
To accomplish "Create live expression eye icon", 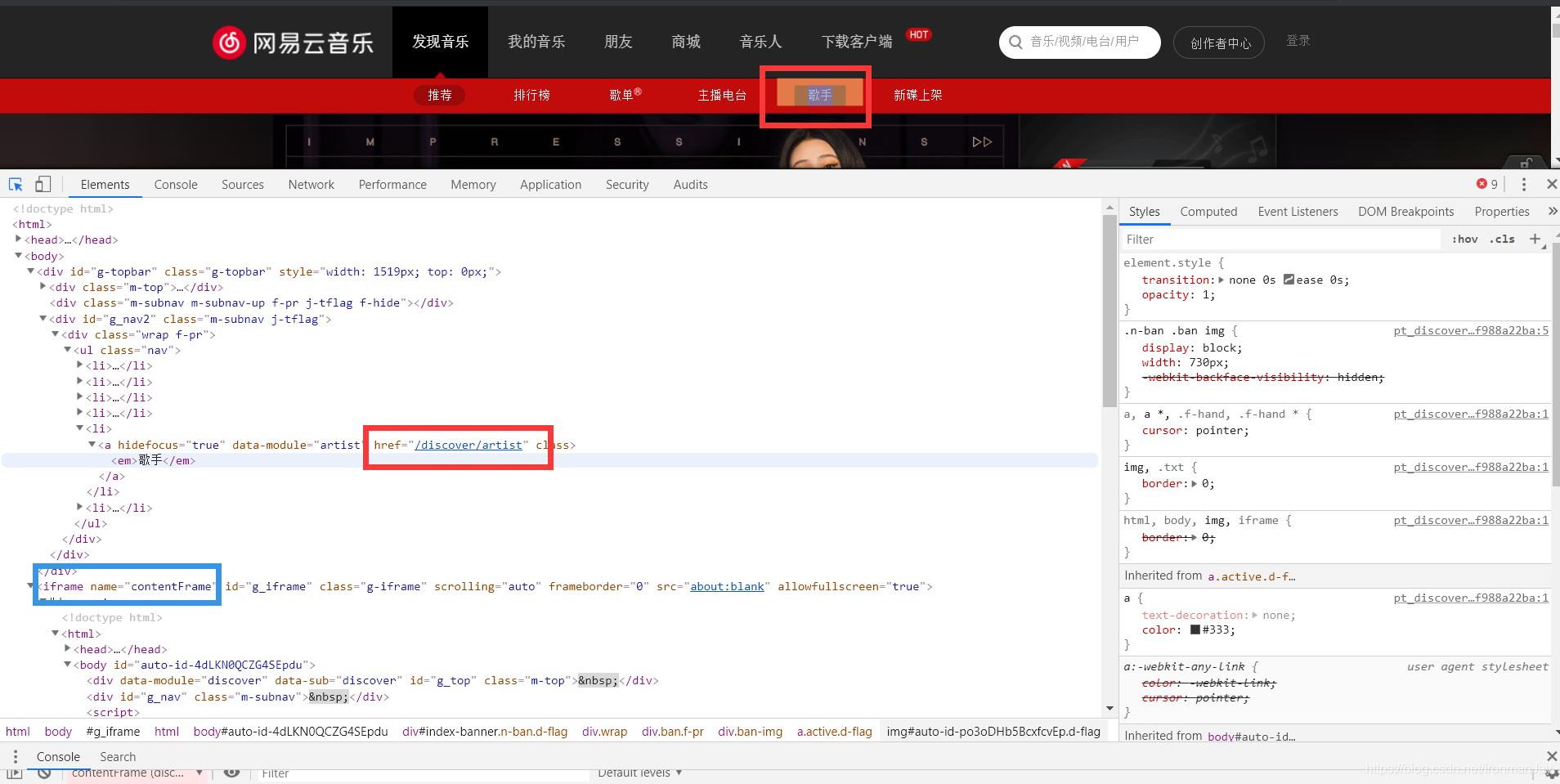I will (x=231, y=773).
